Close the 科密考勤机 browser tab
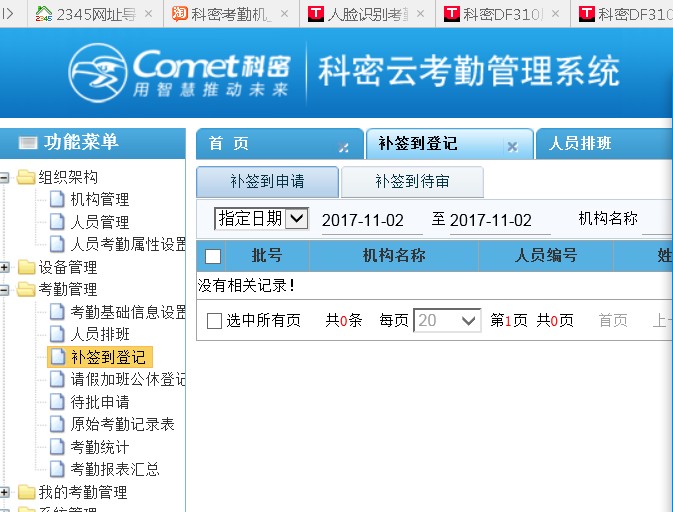Screen dimensions: 673x512 tap(284, 14)
